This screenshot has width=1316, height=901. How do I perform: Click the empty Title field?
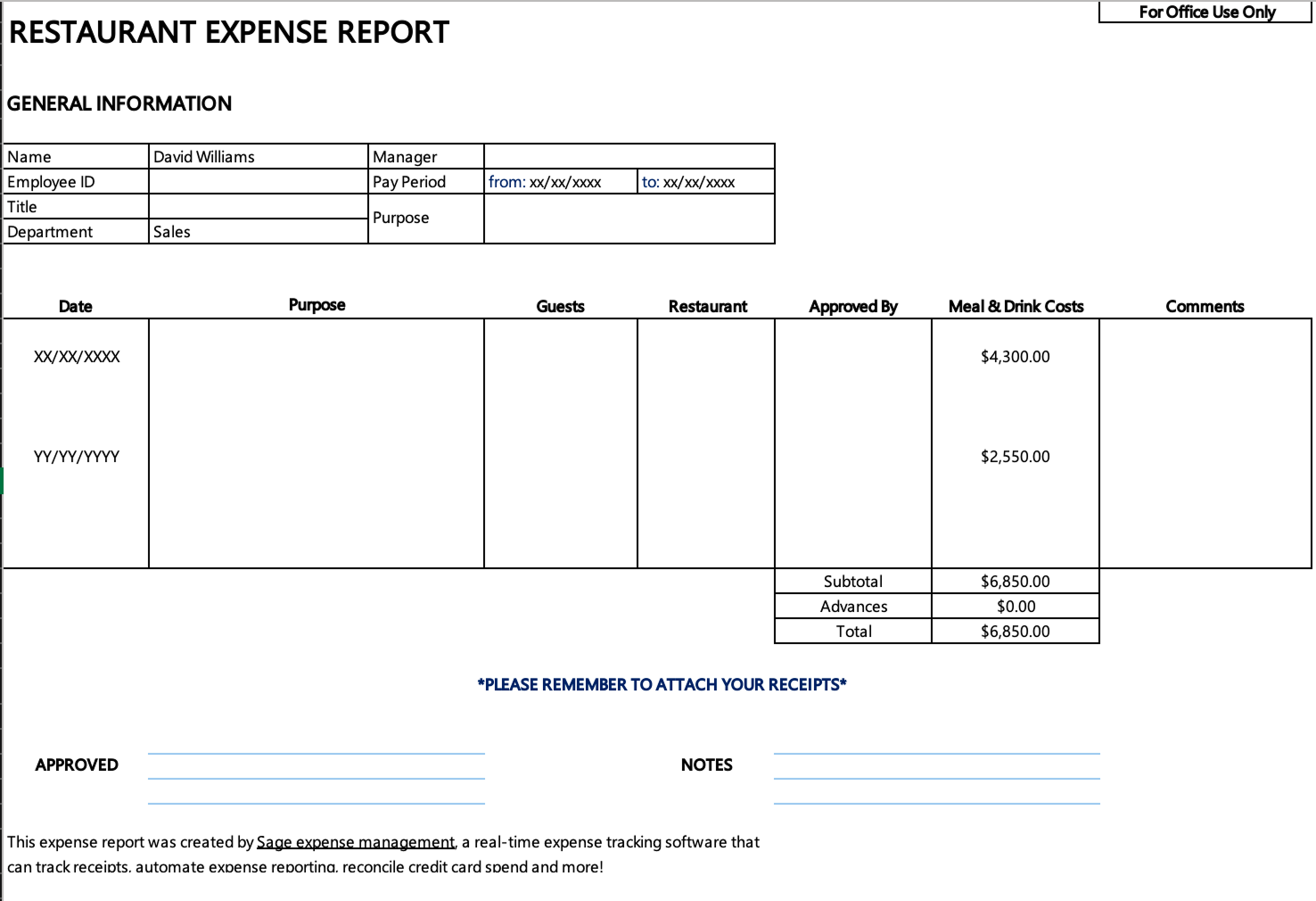(257, 206)
